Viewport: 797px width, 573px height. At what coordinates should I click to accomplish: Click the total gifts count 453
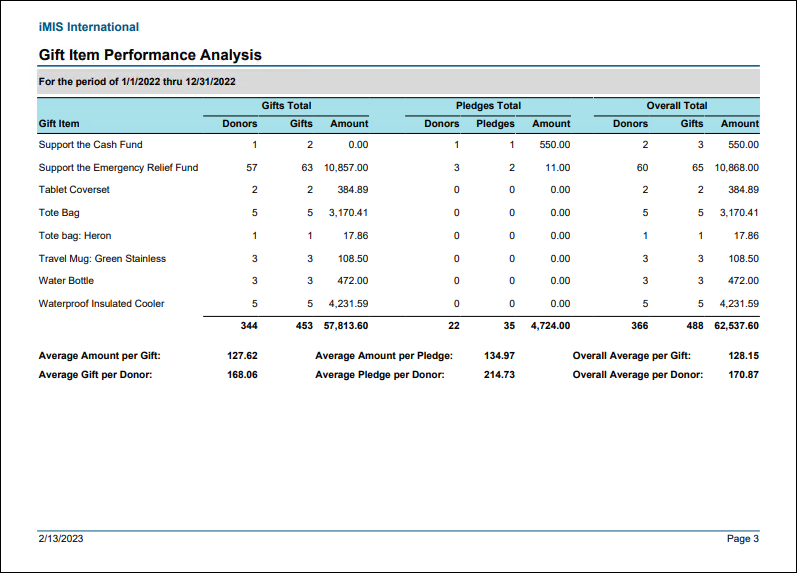tap(304, 326)
